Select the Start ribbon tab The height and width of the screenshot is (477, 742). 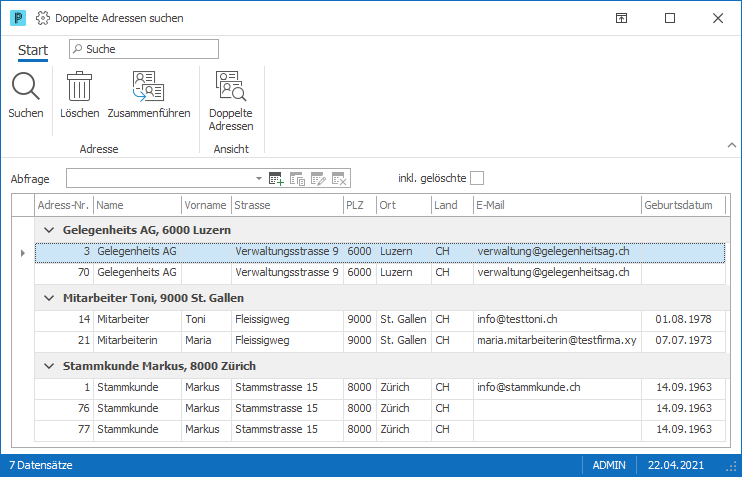(x=33, y=50)
